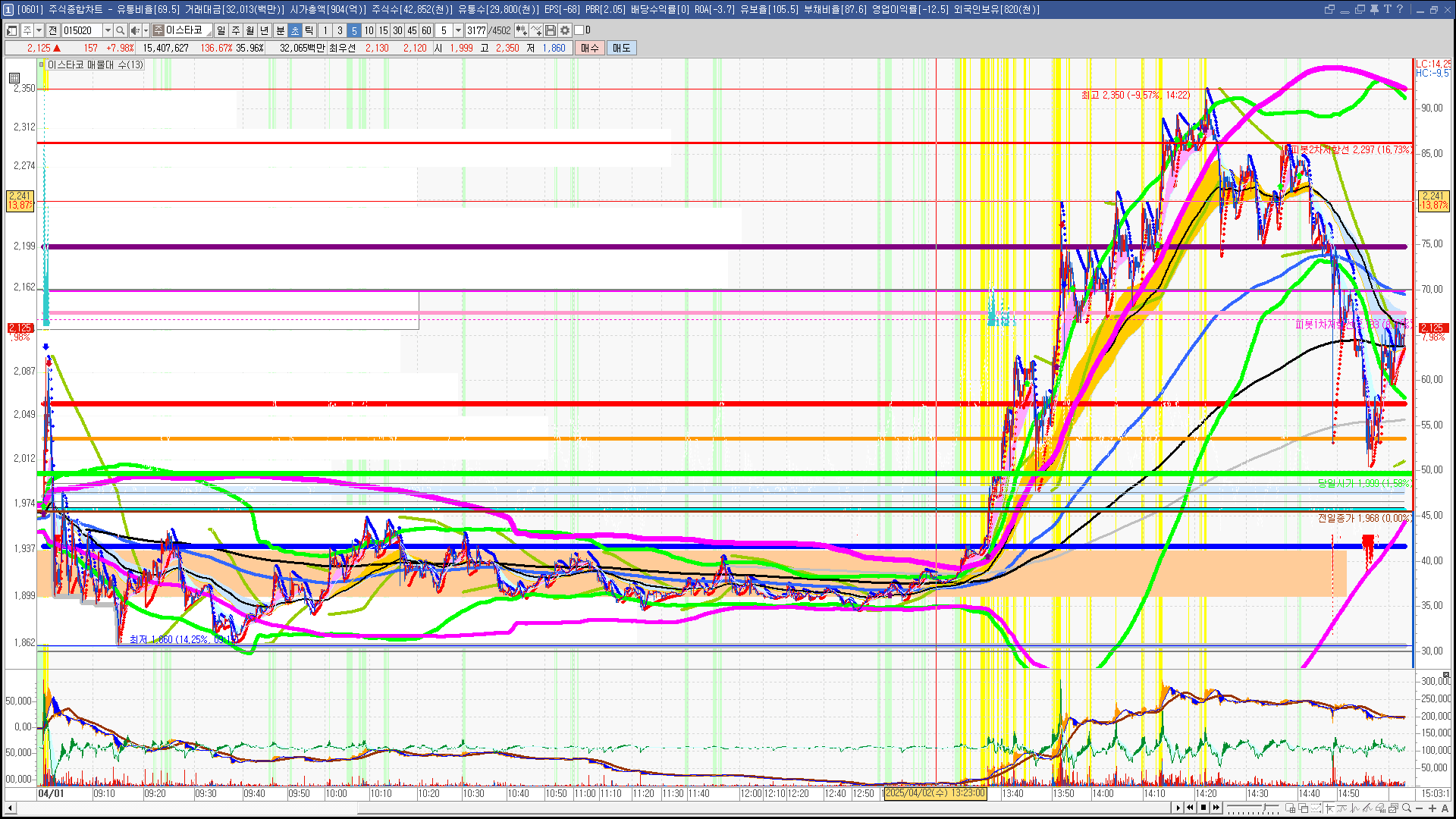This screenshot has height=819, width=1456.
Task: Click the fast-forward playback button
Action: click(x=1216, y=808)
